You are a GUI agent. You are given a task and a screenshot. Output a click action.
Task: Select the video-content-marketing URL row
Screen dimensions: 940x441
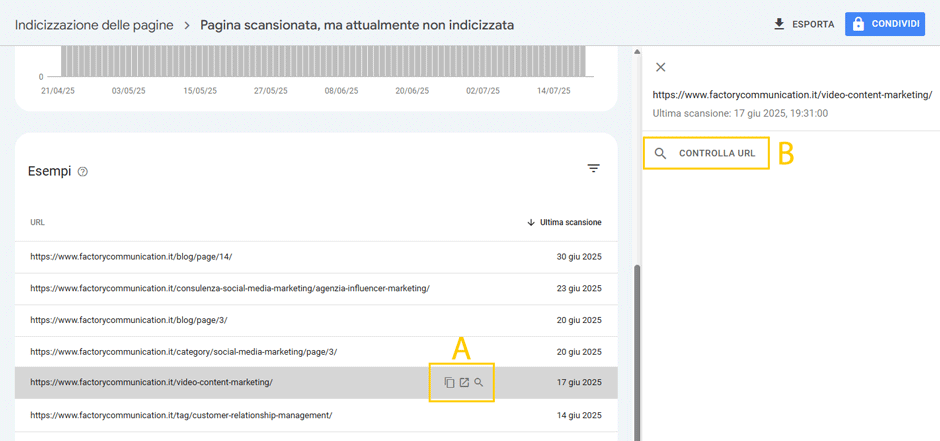tap(316, 383)
